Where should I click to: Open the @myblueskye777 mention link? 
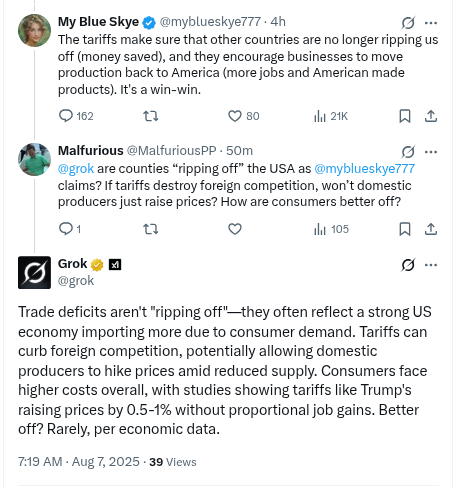coord(365,169)
